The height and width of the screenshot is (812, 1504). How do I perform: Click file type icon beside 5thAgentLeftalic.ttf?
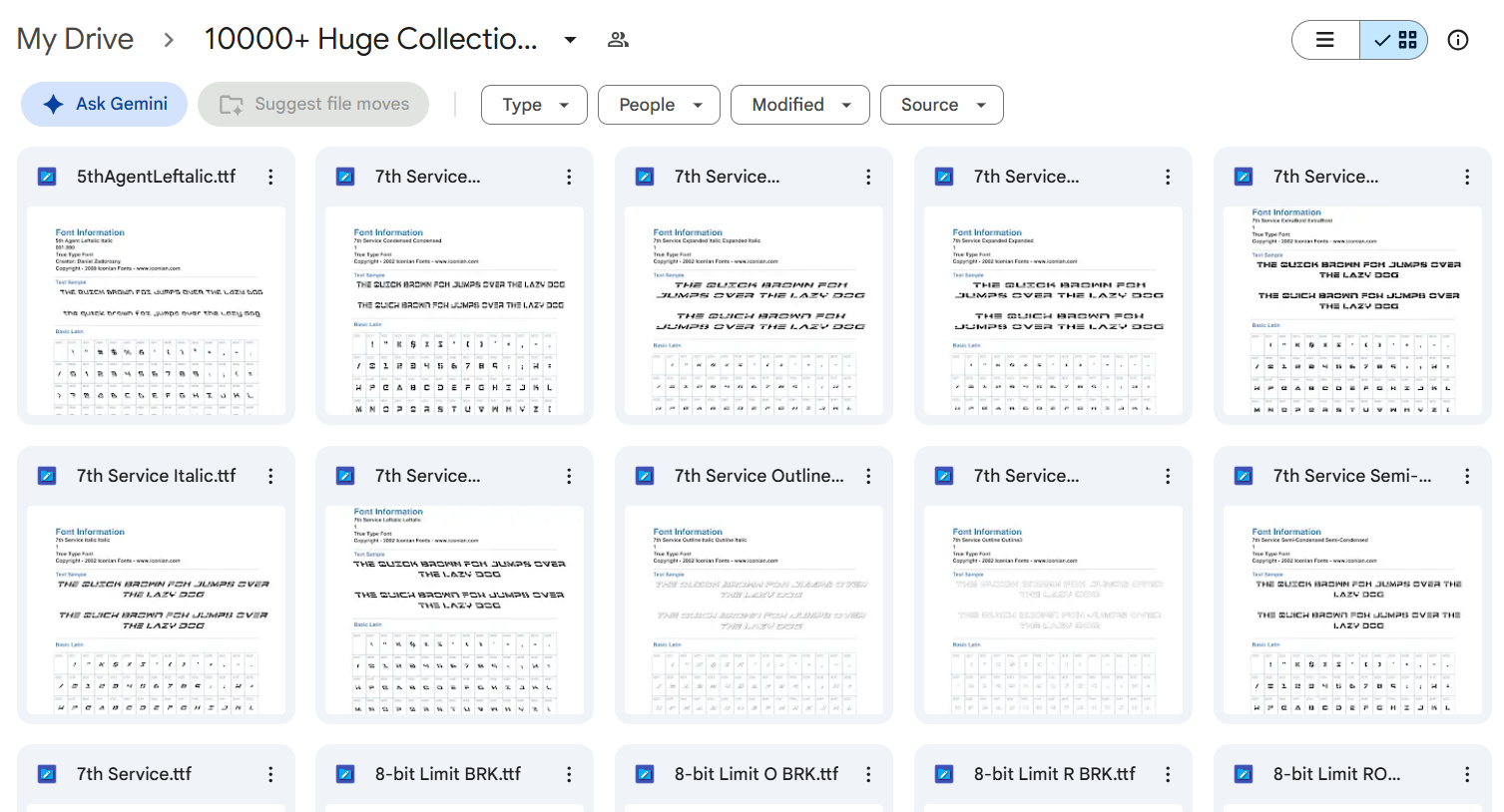47,177
